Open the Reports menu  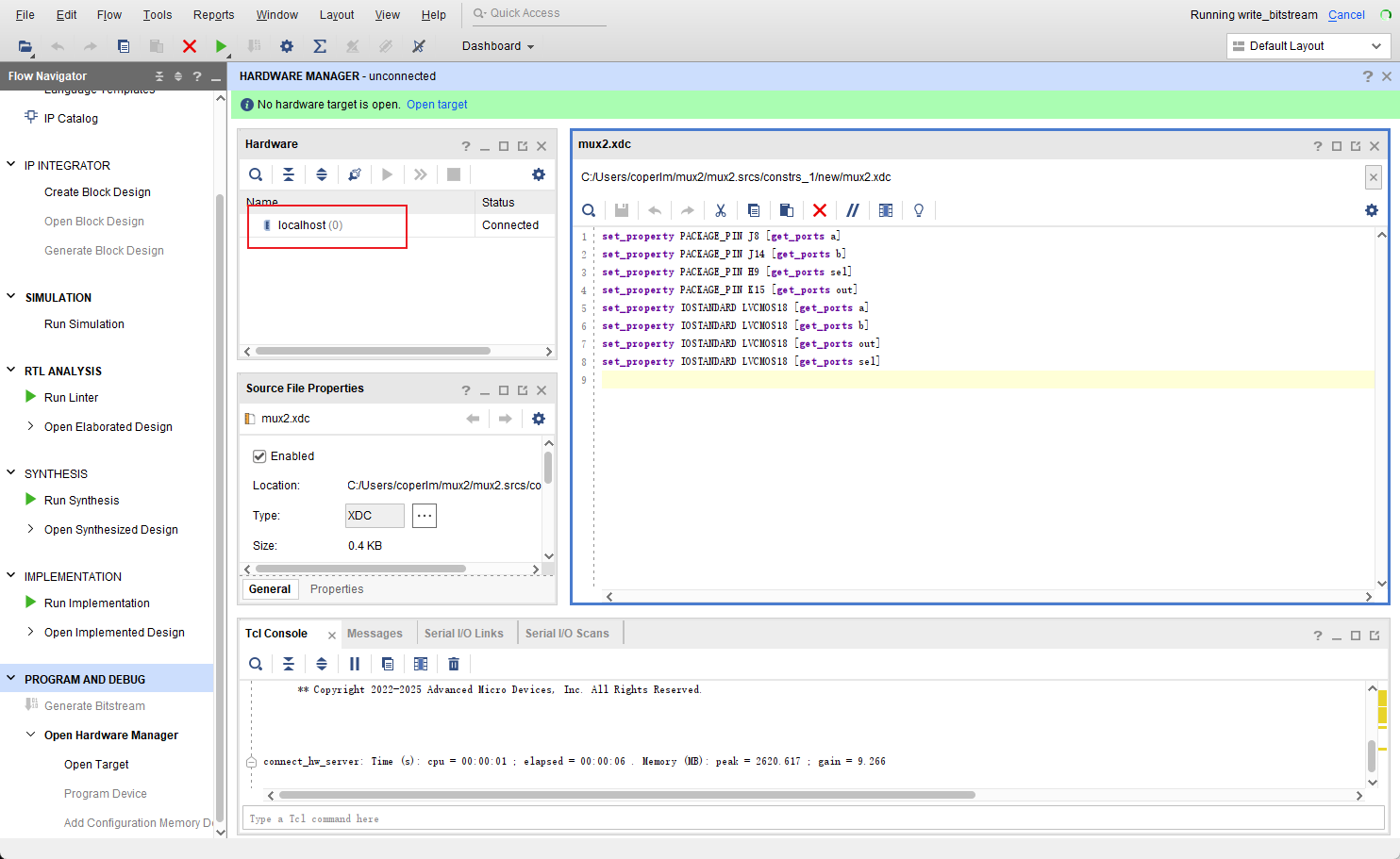[213, 15]
